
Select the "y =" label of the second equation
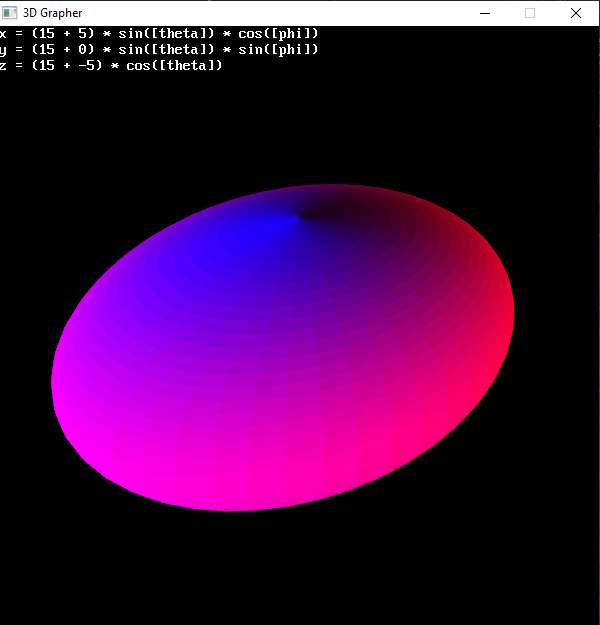click(x=9, y=49)
